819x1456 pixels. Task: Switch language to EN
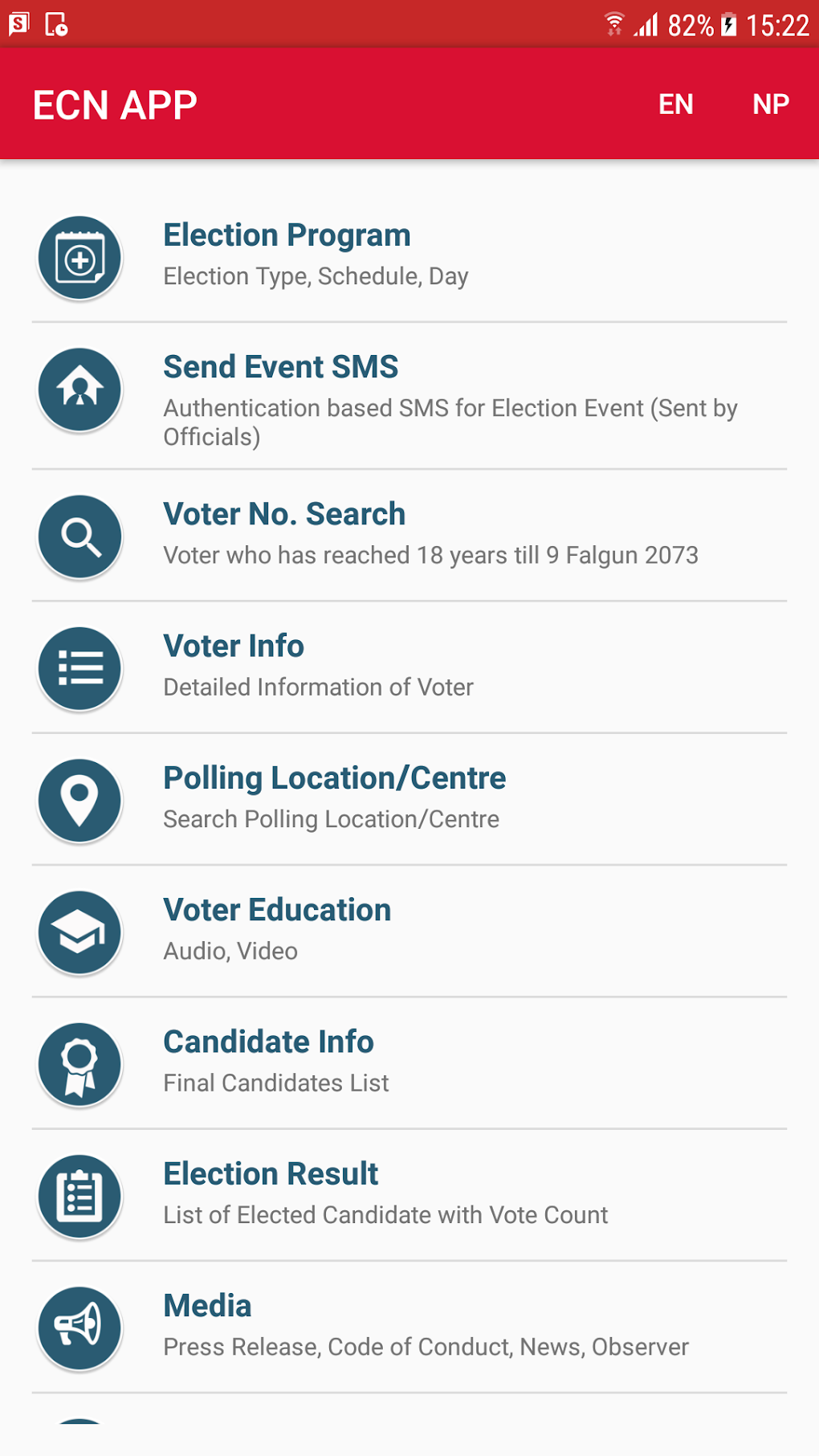click(675, 104)
